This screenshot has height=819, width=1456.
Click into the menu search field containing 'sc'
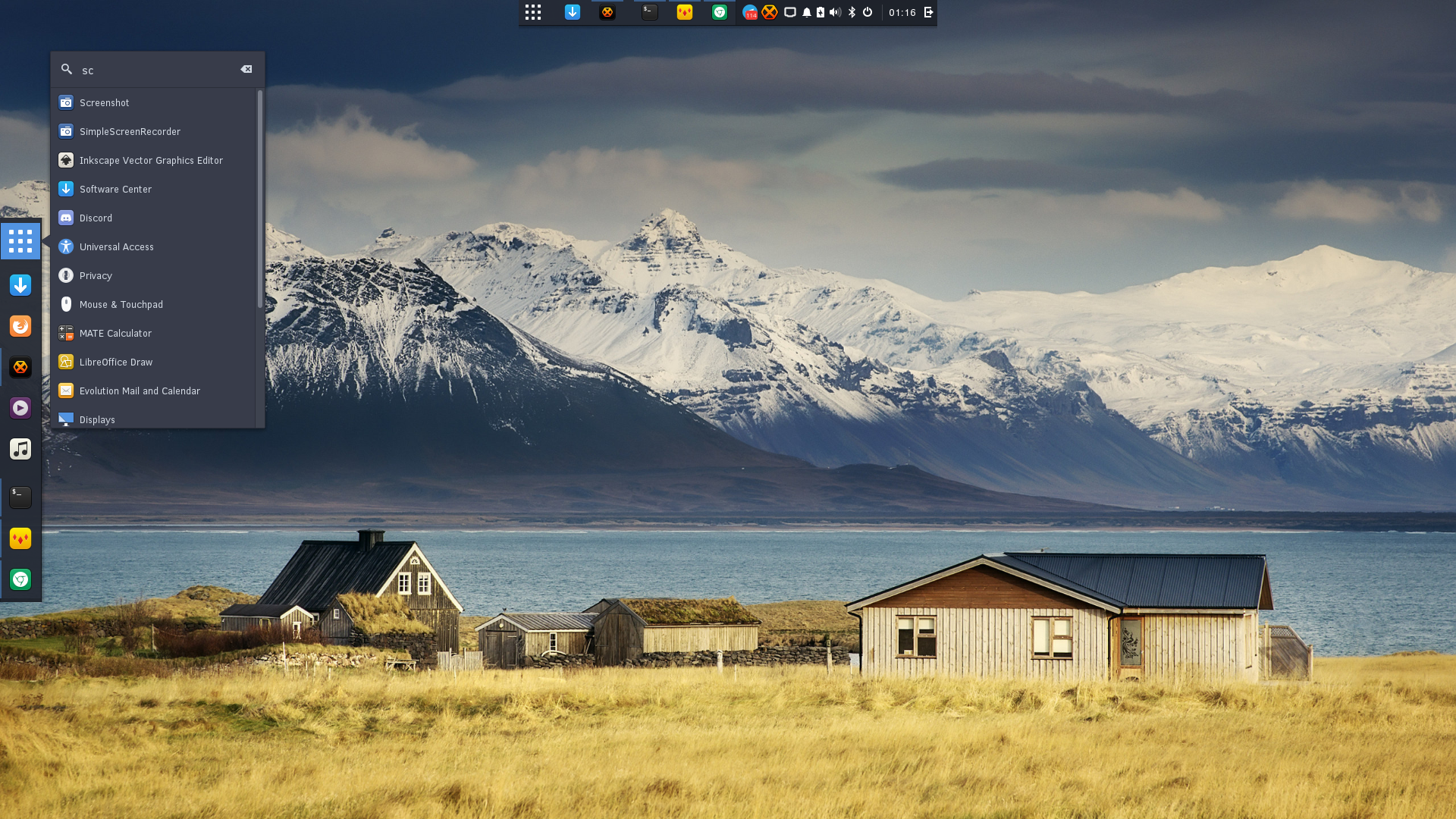pyautogui.click(x=157, y=70)
